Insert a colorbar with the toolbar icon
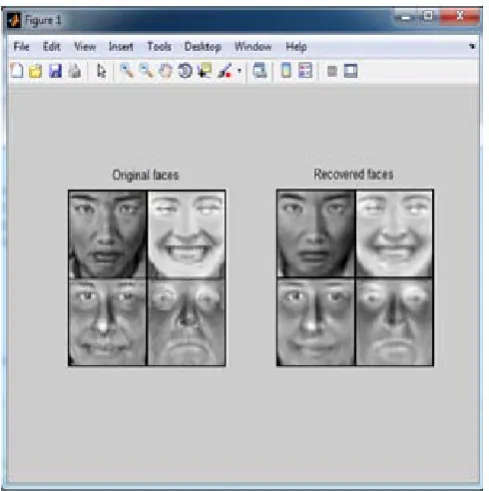Viewport: 489px width, 491px height. pos(286,71)
